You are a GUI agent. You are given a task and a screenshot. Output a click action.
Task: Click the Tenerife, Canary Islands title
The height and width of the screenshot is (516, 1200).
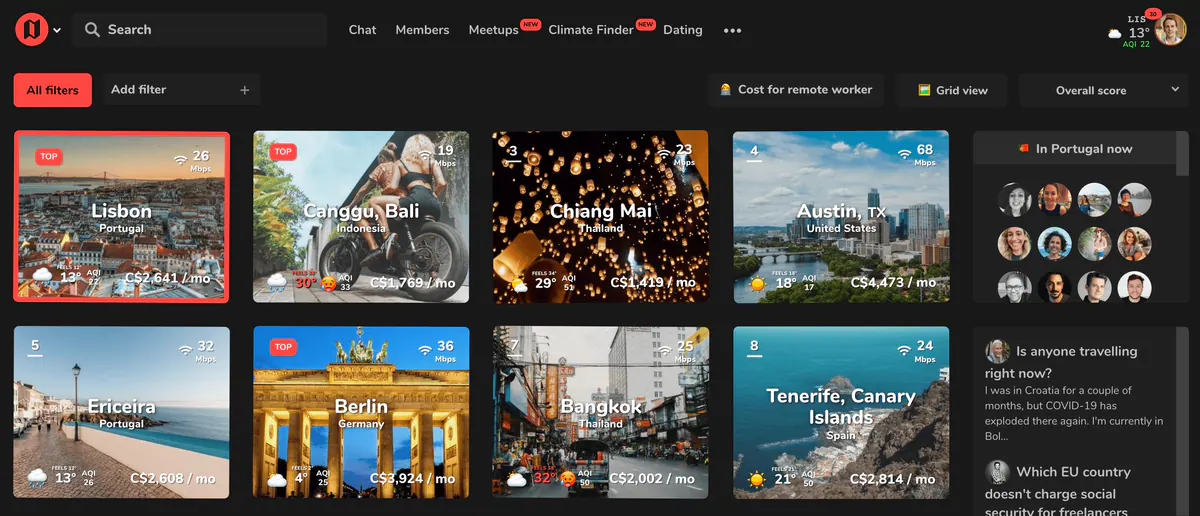[841, 406]
